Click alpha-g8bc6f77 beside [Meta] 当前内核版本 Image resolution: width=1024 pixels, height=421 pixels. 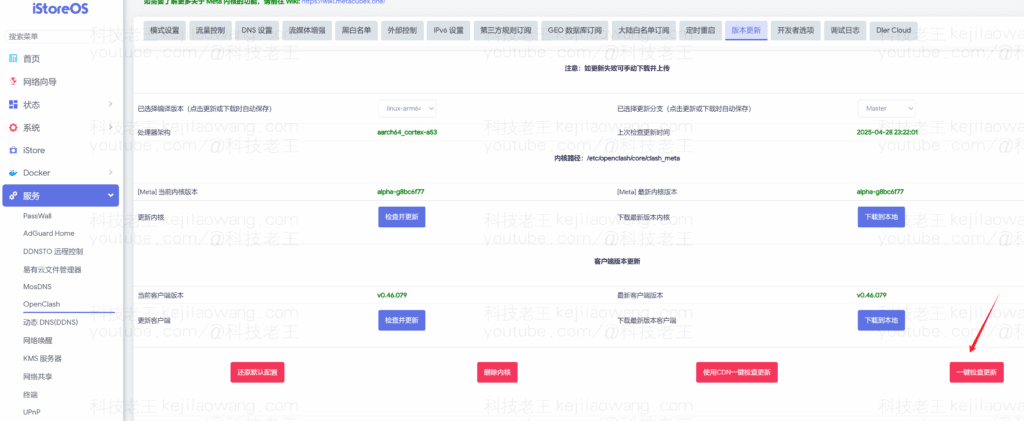[401, 192]
